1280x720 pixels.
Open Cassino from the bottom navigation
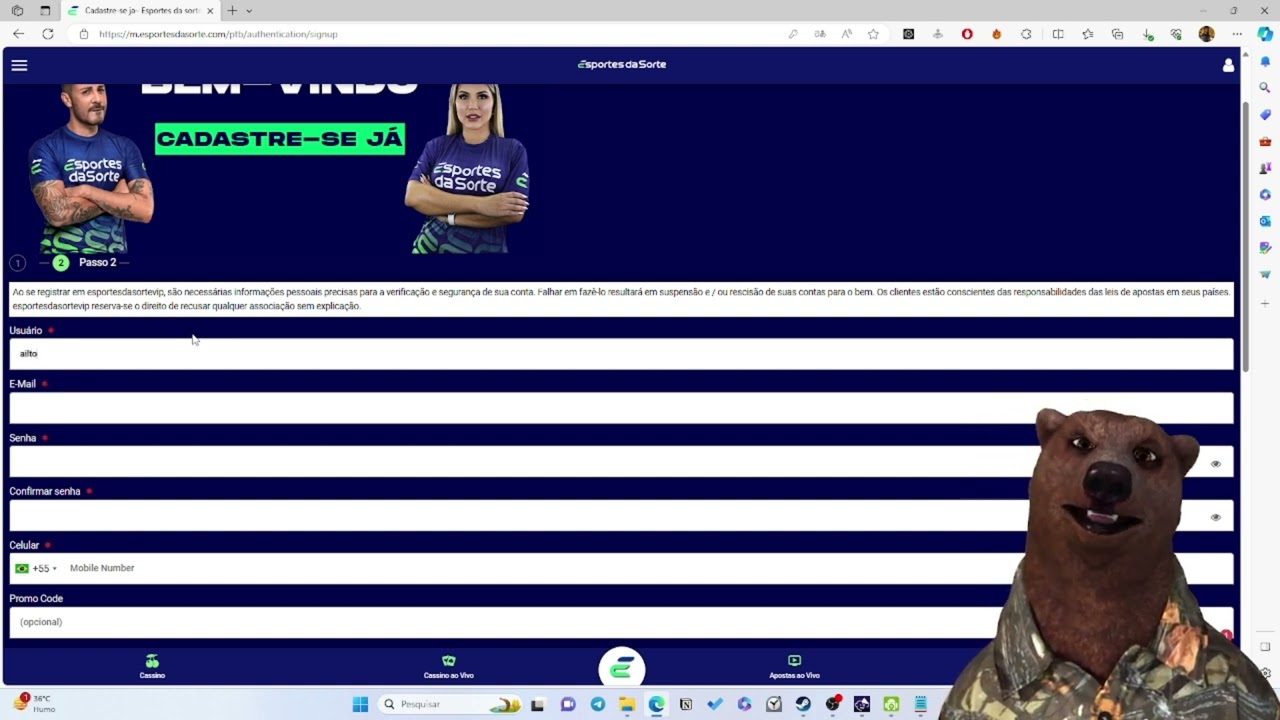(x=152, y=667)
